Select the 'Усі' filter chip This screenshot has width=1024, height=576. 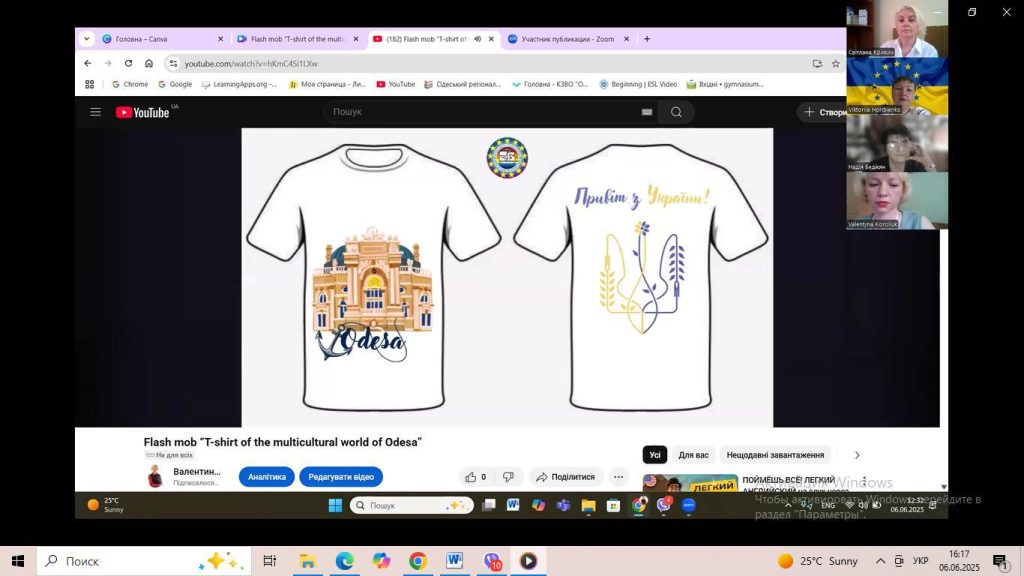(x=654, y=455)
